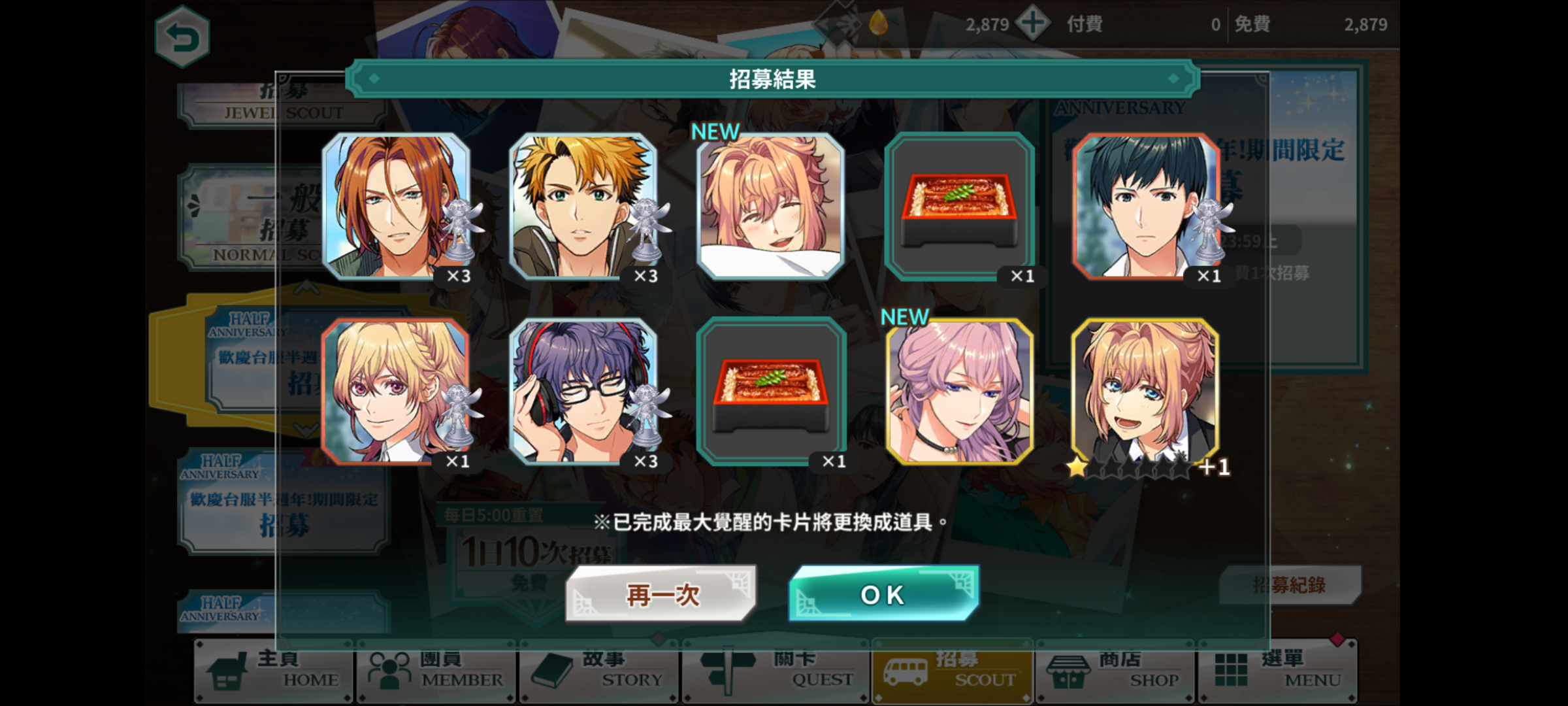Open the STORY book icon tab
Image resolution: width=1568 pixels, height=706 pixels.
click(x=598, y=671)
